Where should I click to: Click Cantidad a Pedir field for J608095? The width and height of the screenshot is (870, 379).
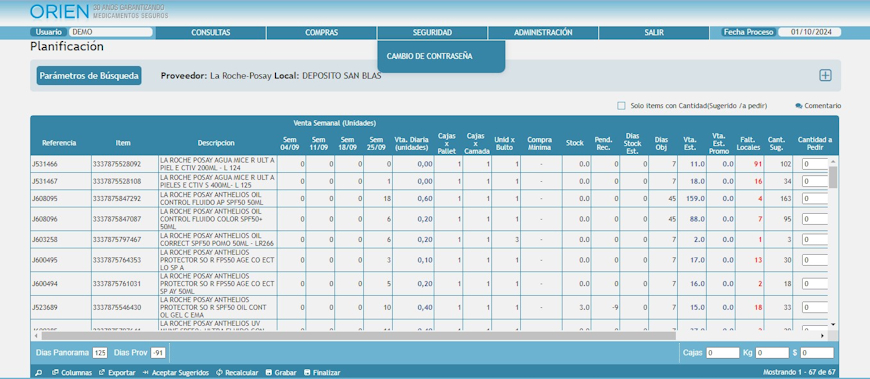[815, 199]
